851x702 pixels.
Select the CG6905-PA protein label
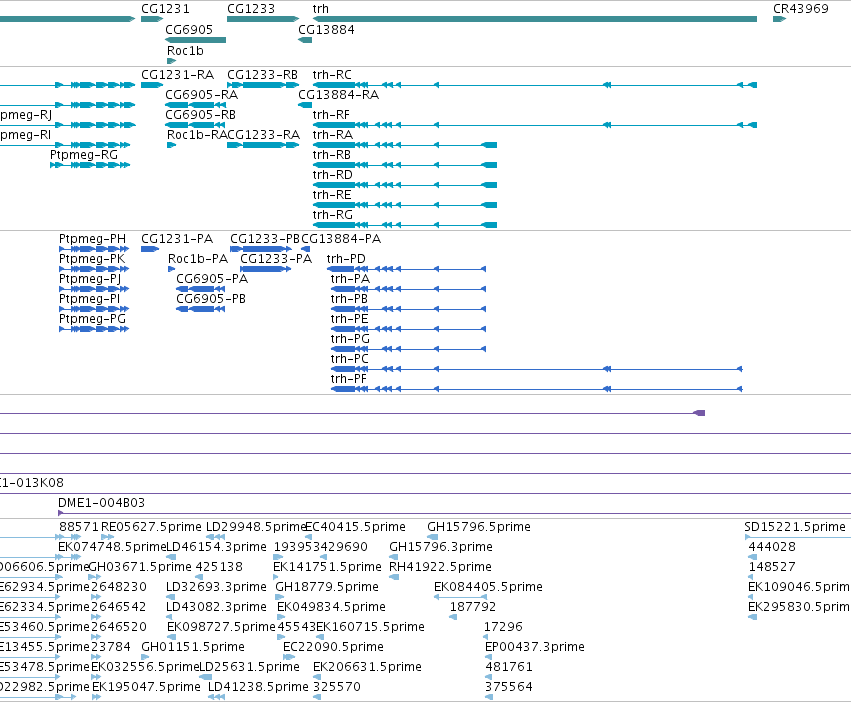point(212,279)
